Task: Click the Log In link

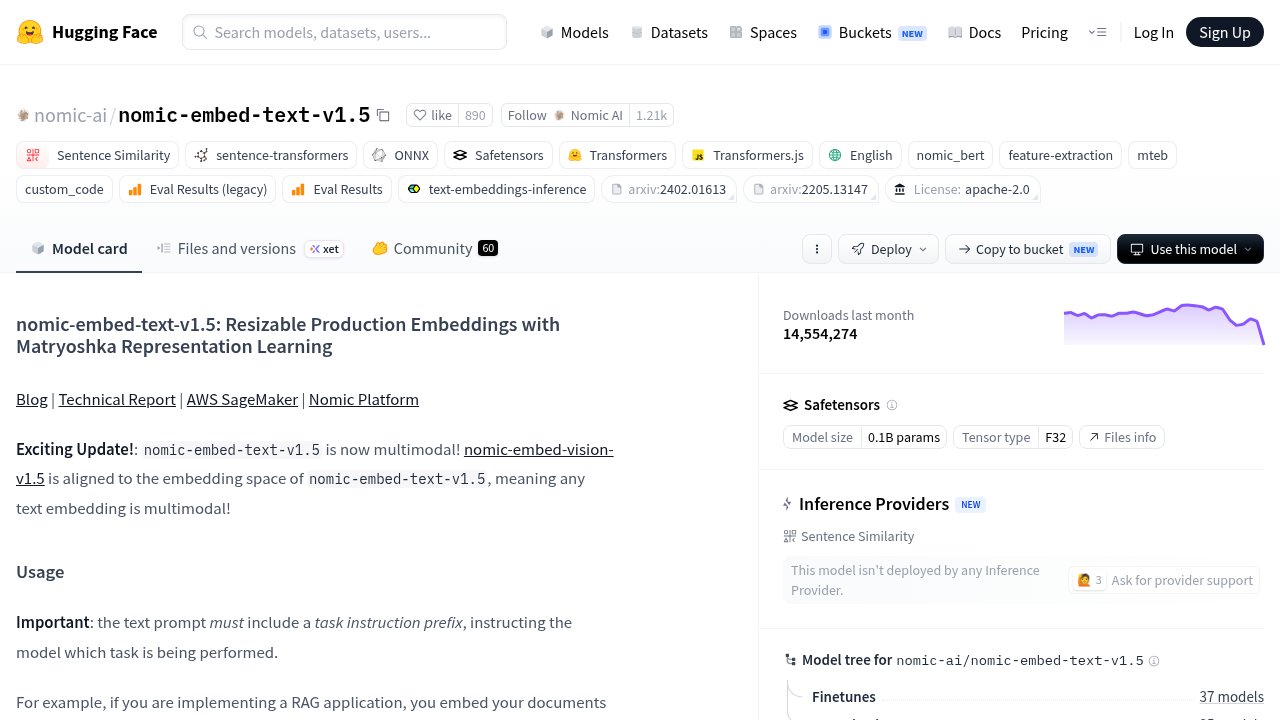Action: click(1153, 32)
